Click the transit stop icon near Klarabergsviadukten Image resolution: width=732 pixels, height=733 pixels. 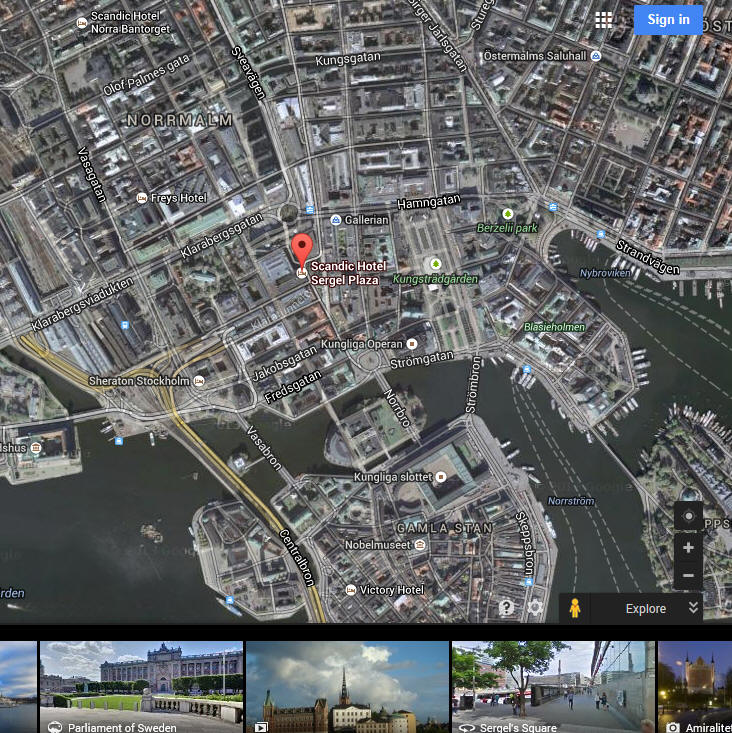coord(125,325)
